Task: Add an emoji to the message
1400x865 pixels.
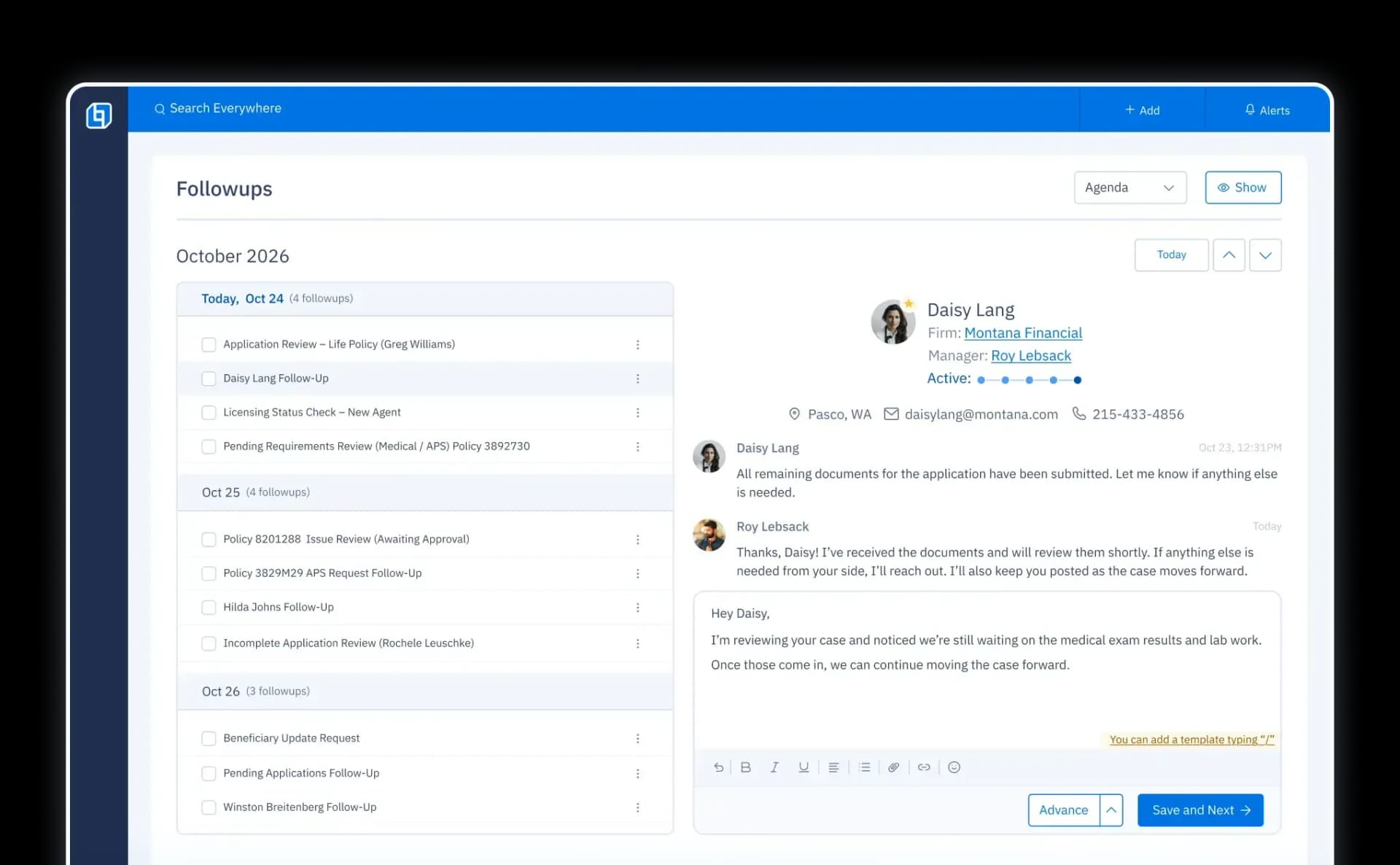Action: (954, 767)
